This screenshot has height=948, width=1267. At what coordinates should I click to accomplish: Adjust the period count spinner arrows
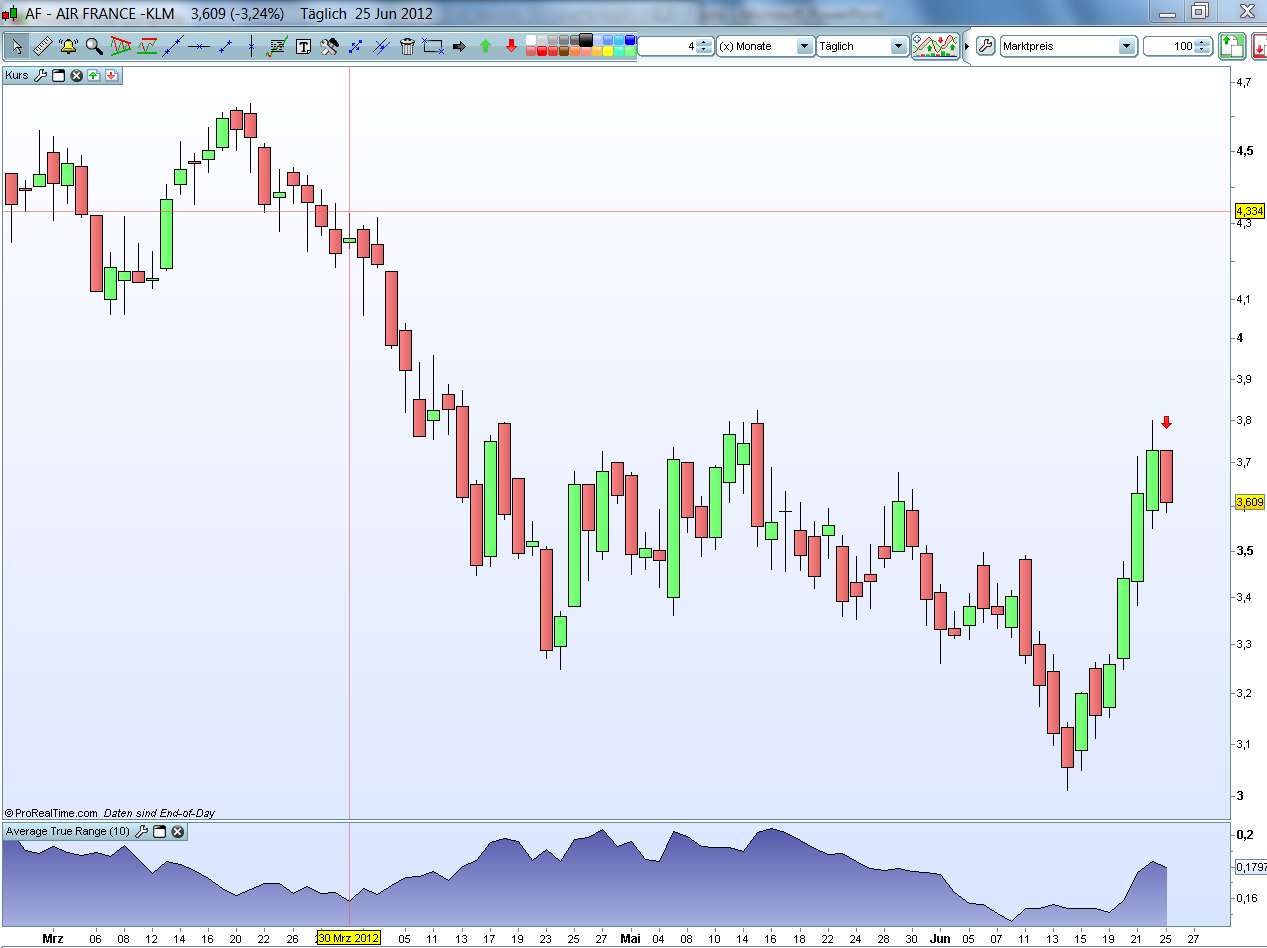[x=705, y=46]
